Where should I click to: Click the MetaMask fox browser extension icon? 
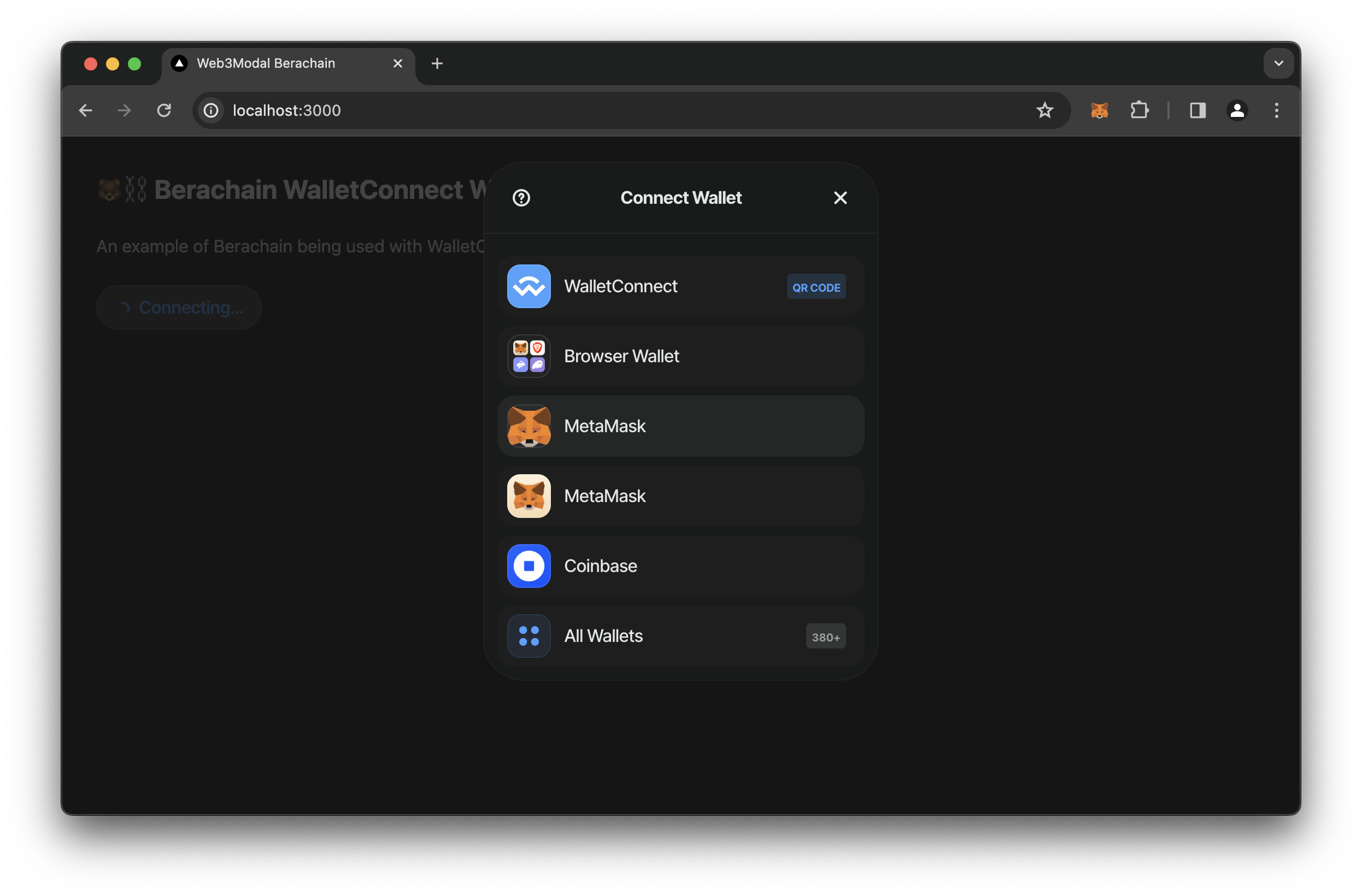click(1100, 110)
